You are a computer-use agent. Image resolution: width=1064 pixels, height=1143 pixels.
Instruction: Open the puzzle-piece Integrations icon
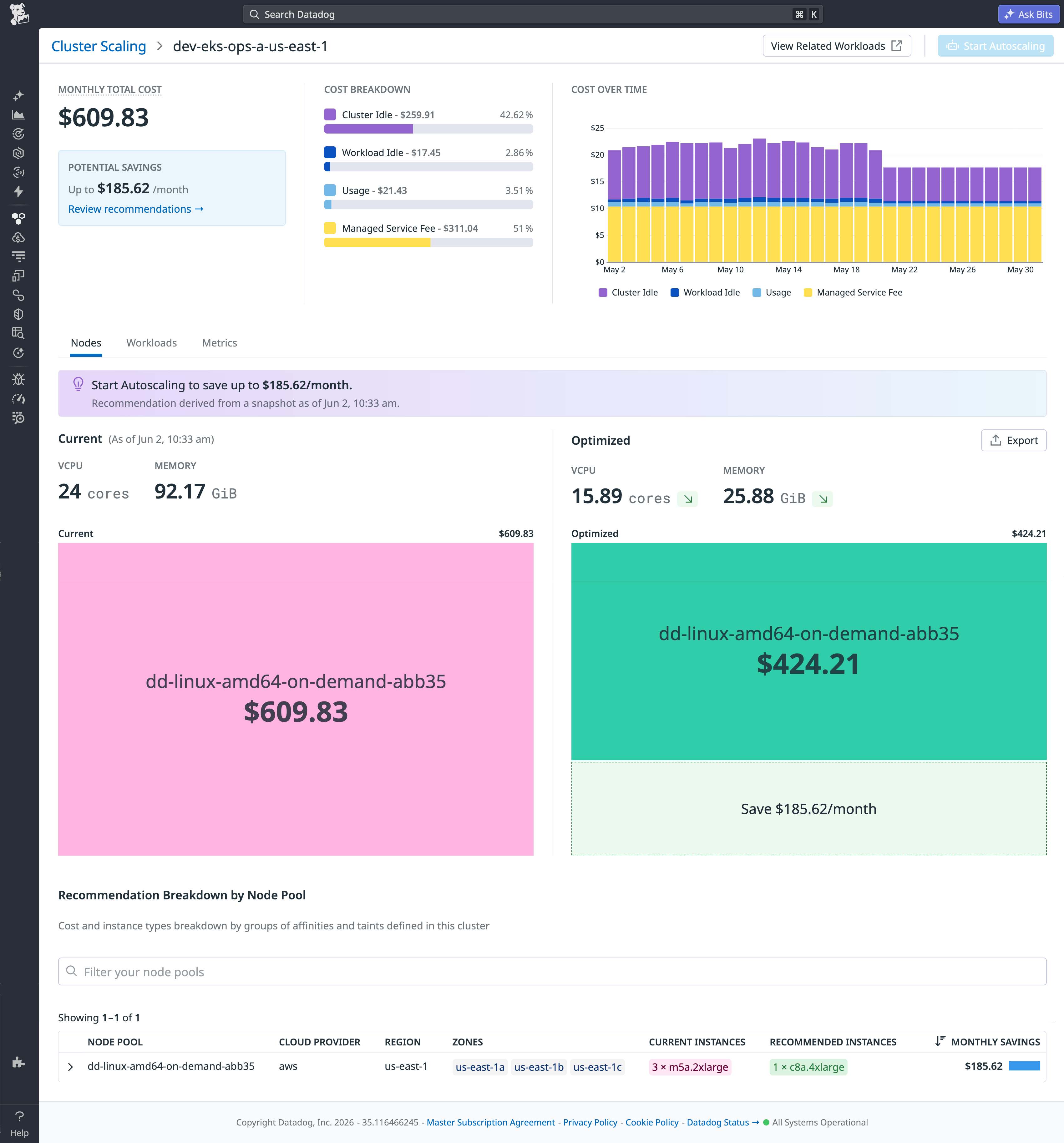click(x=18, y=1062)
